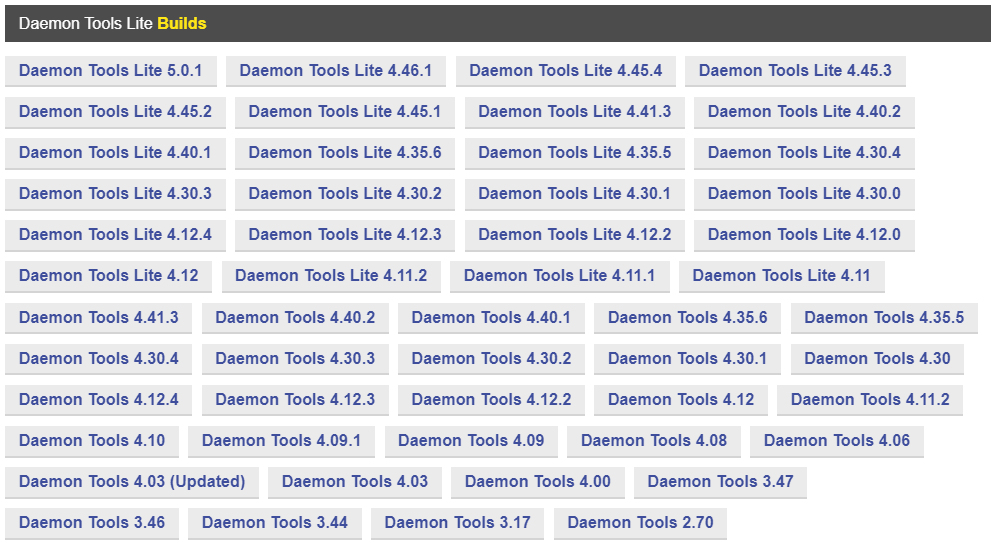Select Daemon Tools Lite 4.12.2
Viewport: 1007px width, 558px height.
pos(574,235)
